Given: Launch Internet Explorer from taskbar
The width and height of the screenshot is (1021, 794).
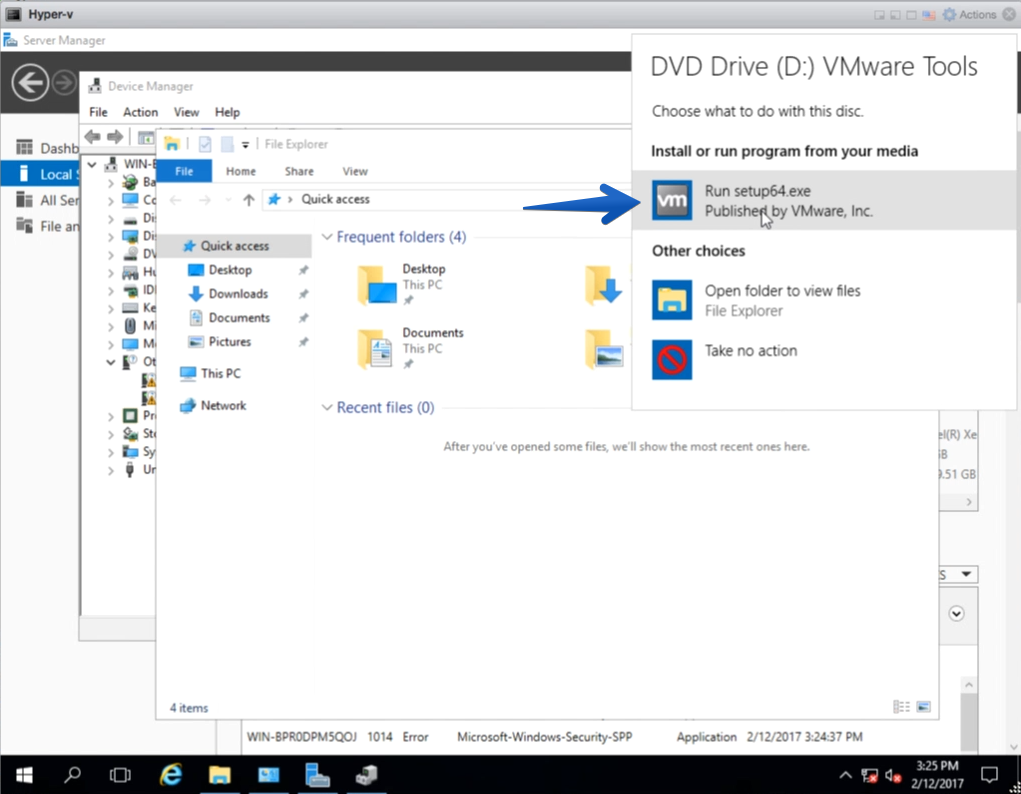Looking at the screenshot, I should (171, 775).
